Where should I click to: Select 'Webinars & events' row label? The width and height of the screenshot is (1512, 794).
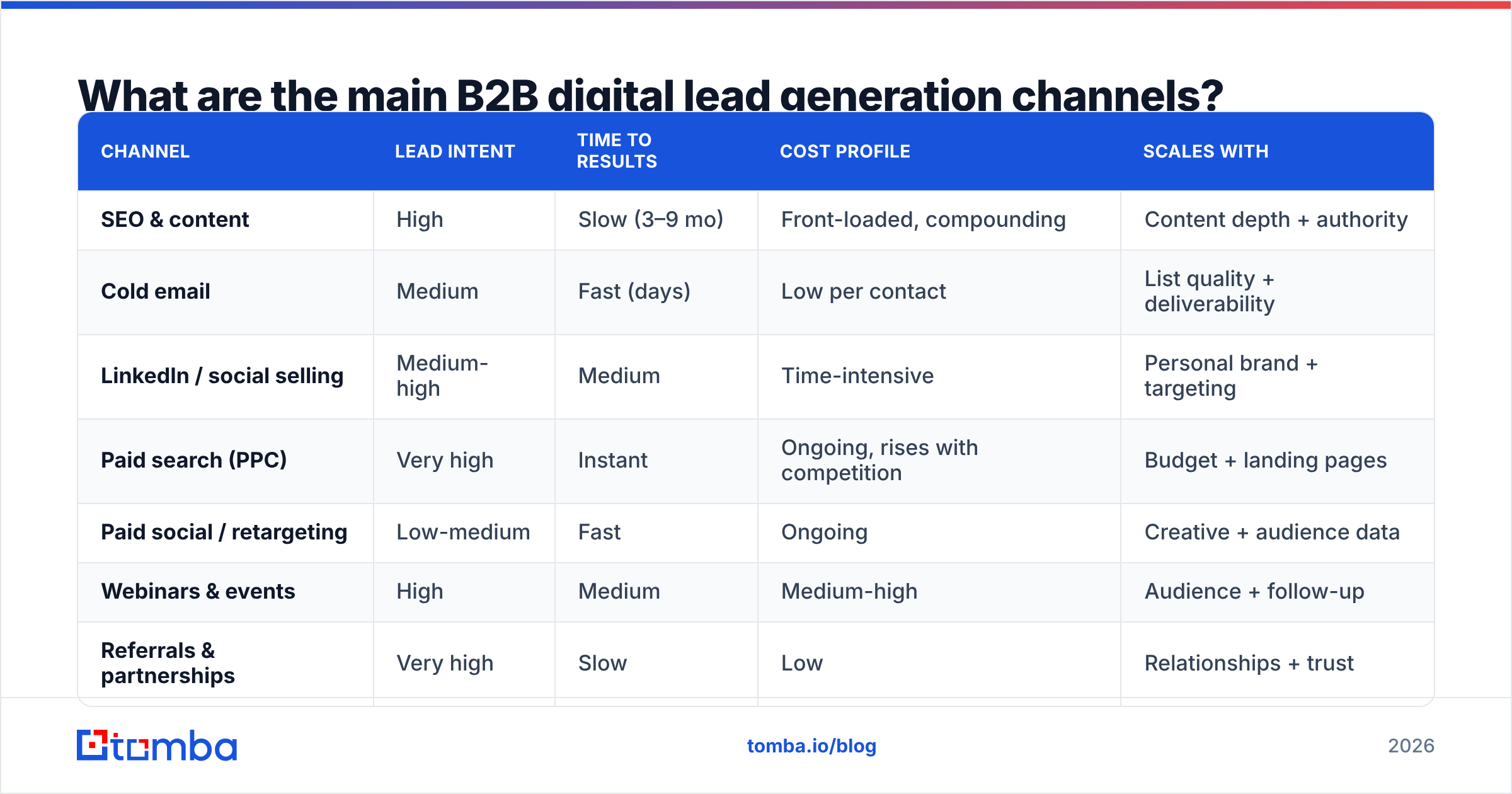(x=198, y=591)
